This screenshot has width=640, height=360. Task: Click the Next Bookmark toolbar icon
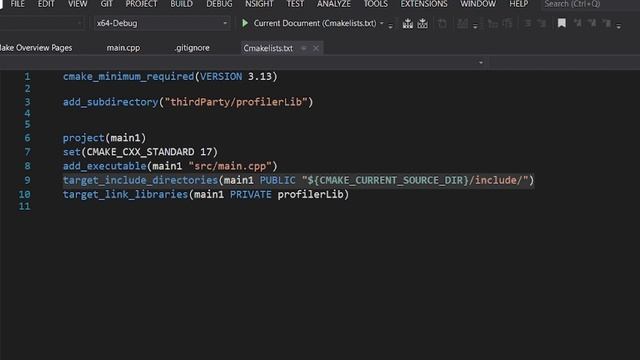(x=592, y=23)
